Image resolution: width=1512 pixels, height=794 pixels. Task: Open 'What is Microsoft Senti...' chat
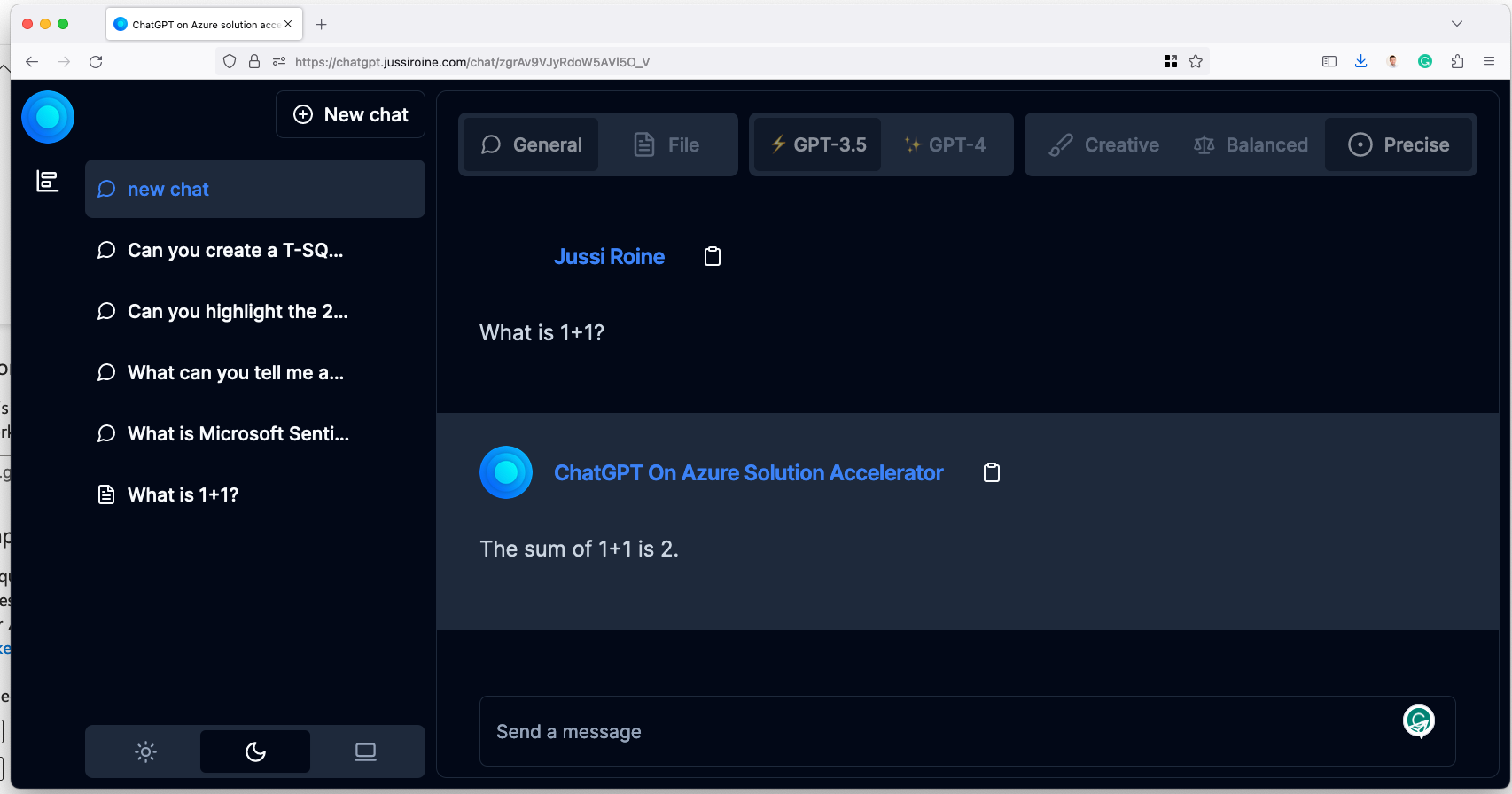coord(255,433)
